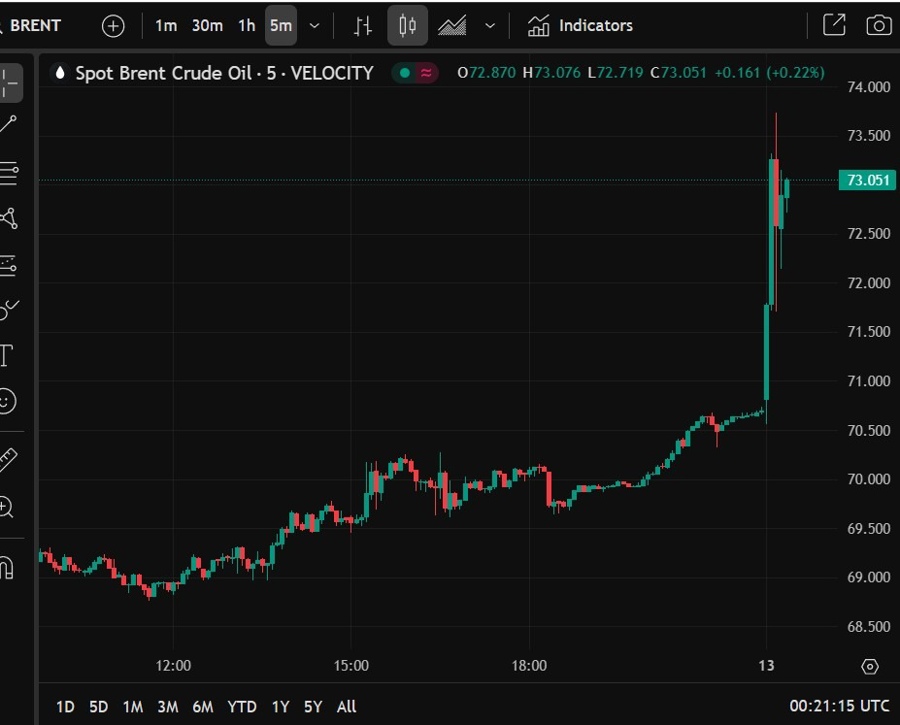Click the high value H73.076
This screenshot has width=900, height=725.
[x=552, y=73]
